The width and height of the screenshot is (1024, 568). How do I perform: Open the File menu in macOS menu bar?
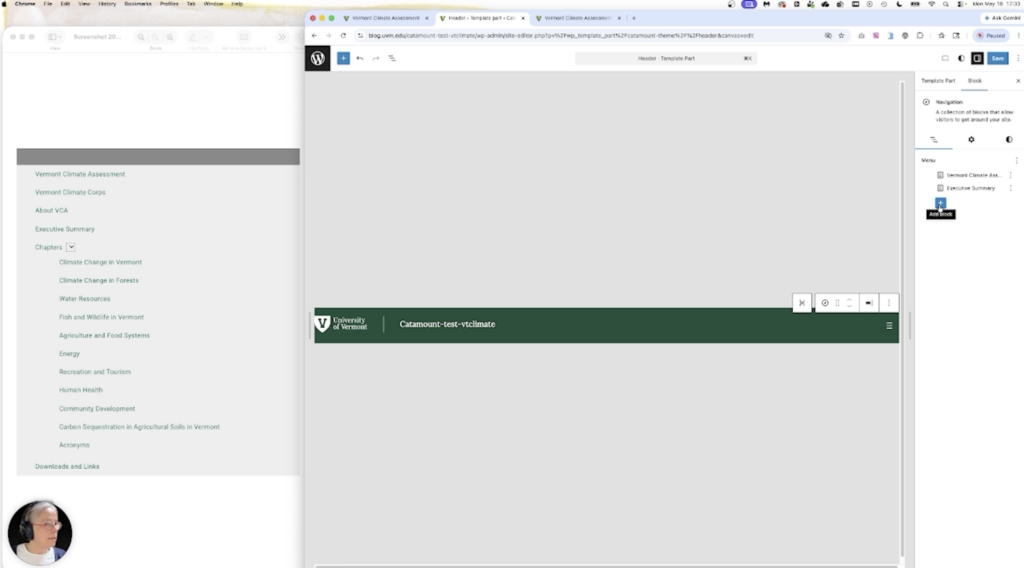[48, 4]
